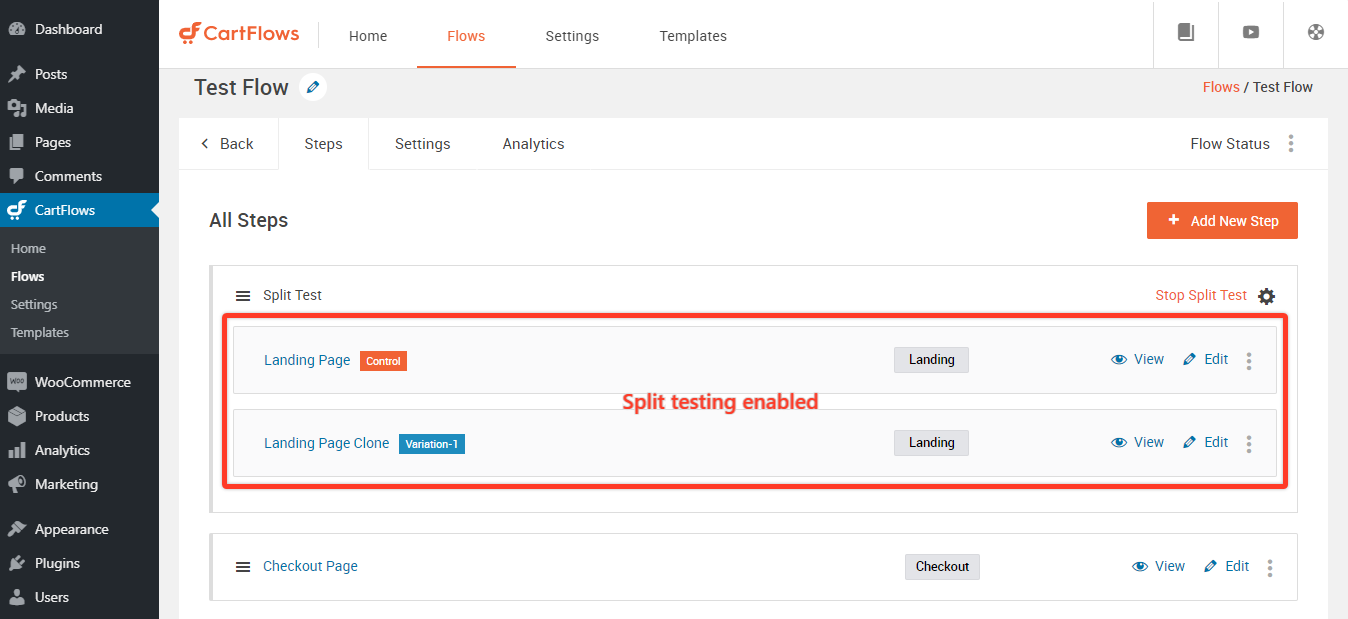Open the CartFlows documentation icon in header
The height and width of the screenshot is (619, 1348).
point(1185,32)
